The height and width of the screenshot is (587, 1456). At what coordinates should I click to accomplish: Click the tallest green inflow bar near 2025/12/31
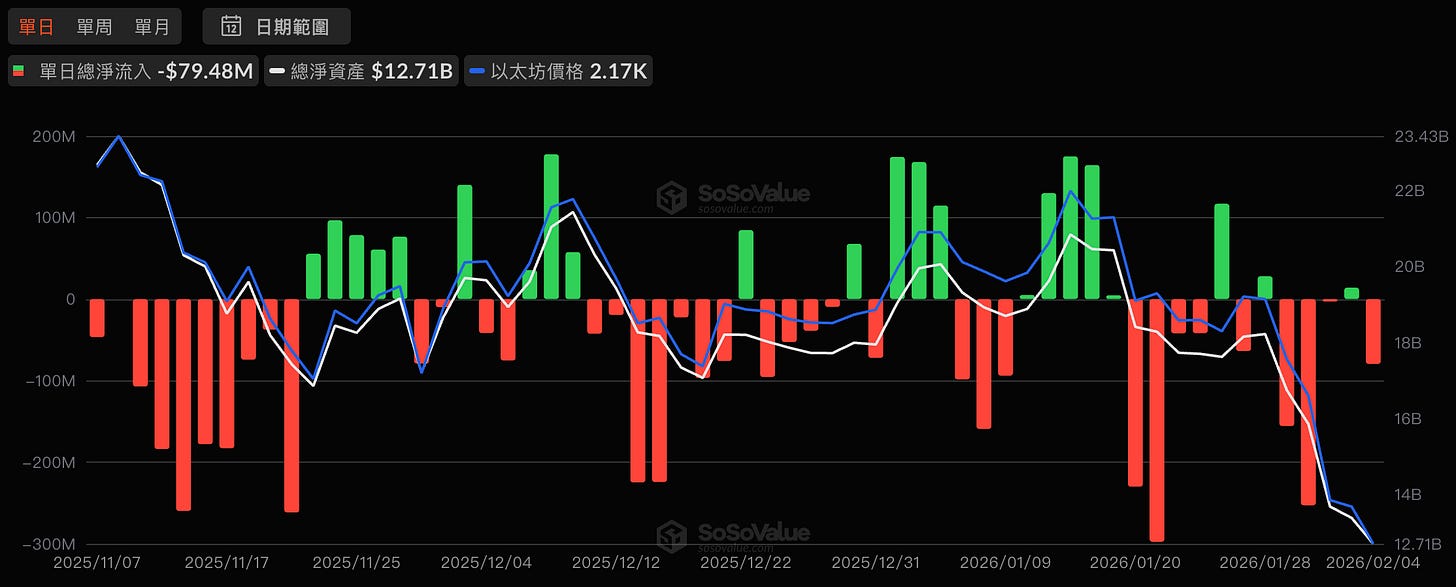coord(897,230)
